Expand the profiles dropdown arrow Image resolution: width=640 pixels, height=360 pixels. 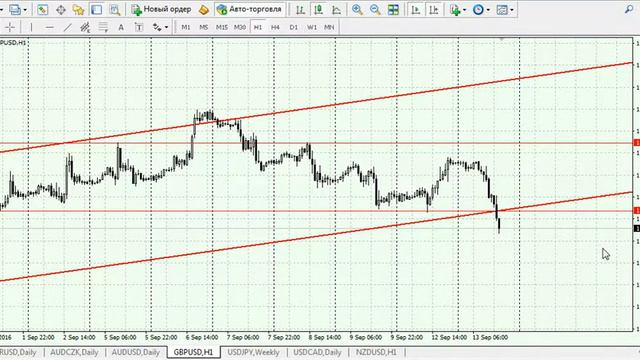(25, 10)
